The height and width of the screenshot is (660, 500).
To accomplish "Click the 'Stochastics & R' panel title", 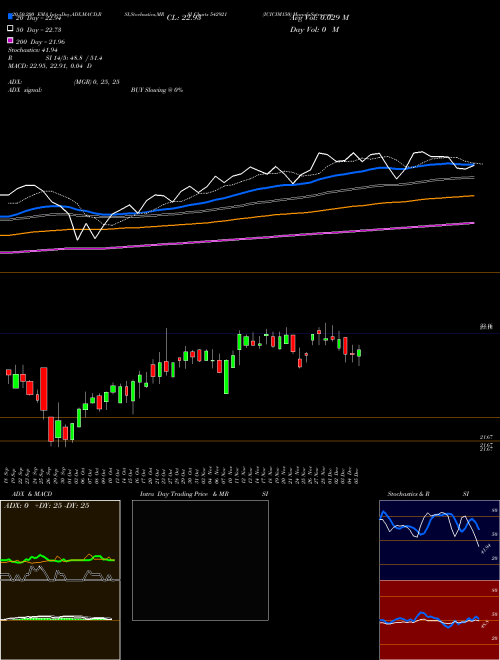I will click(408, 494).
